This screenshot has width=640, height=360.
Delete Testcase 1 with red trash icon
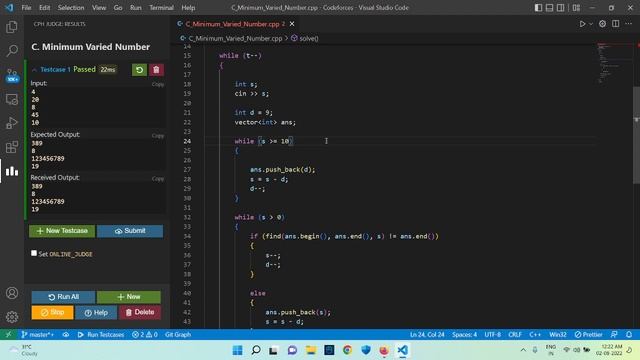156,70
